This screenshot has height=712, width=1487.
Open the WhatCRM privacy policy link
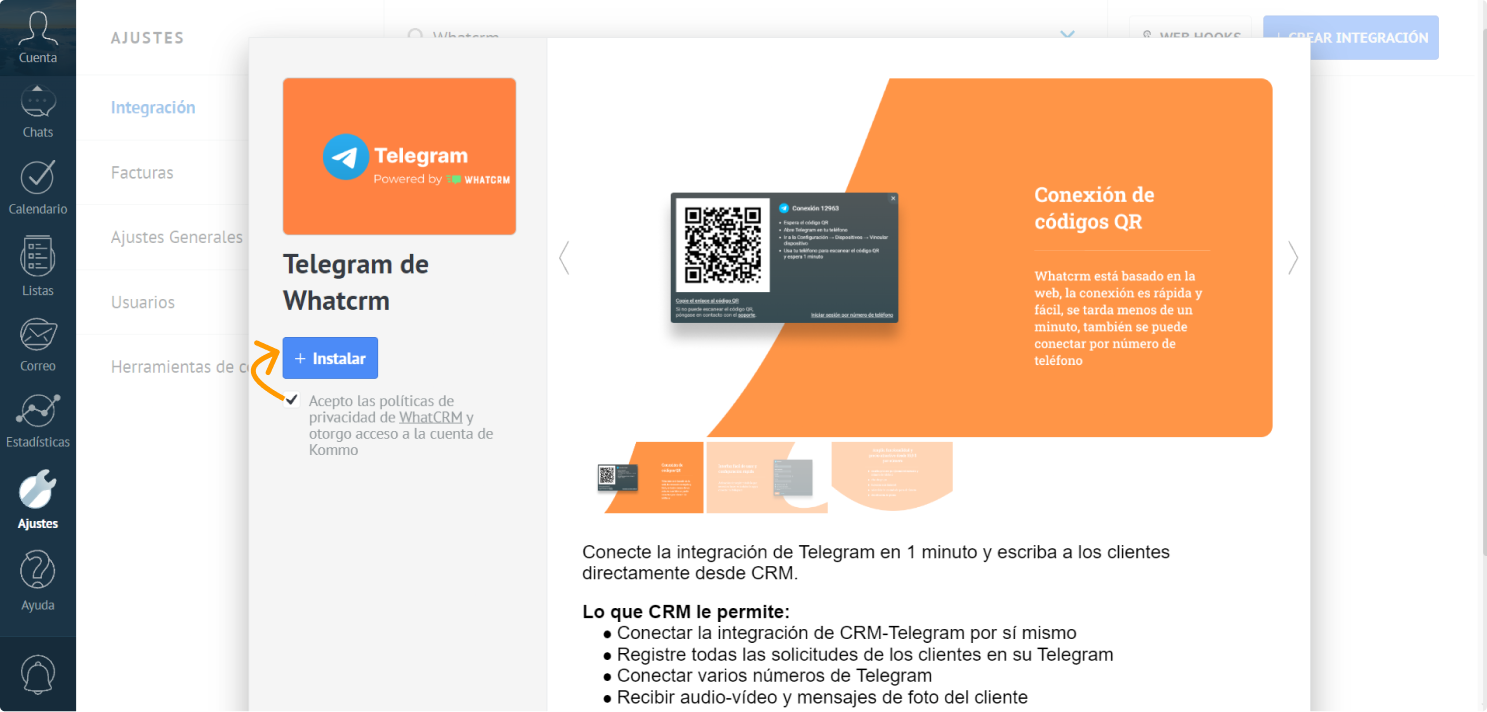[430, 417]
